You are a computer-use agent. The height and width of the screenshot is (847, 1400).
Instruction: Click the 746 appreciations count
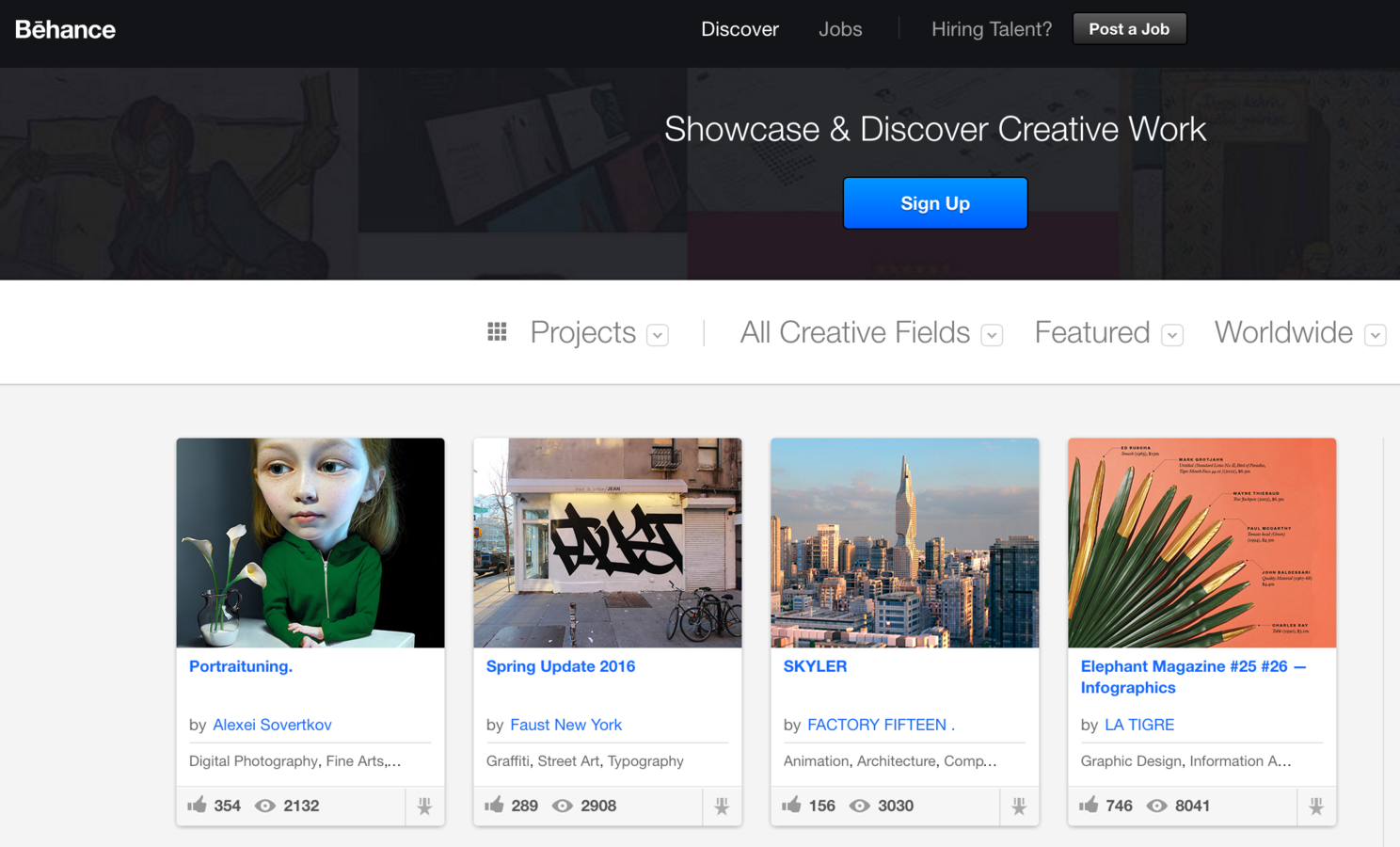click(x=1119, y=806)
